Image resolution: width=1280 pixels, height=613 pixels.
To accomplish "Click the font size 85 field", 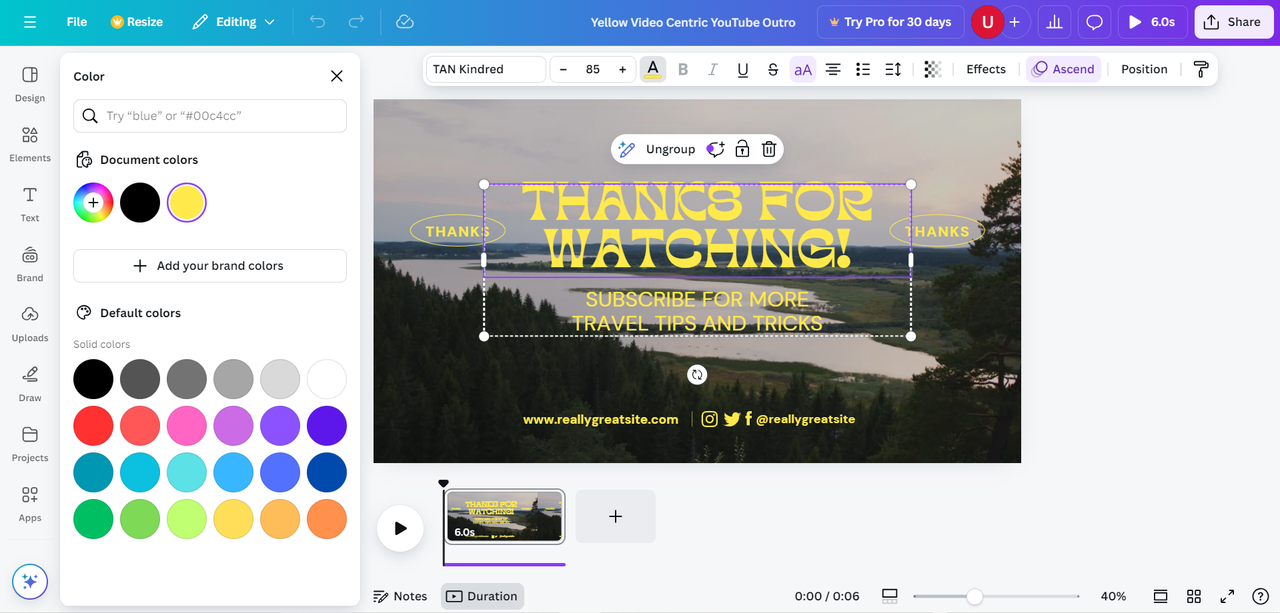I will pos(593,69).
